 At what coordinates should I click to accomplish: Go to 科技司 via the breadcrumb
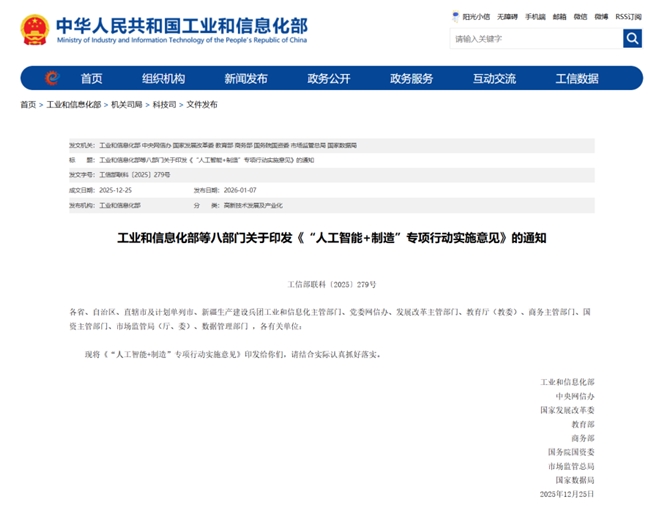(164, 104)
